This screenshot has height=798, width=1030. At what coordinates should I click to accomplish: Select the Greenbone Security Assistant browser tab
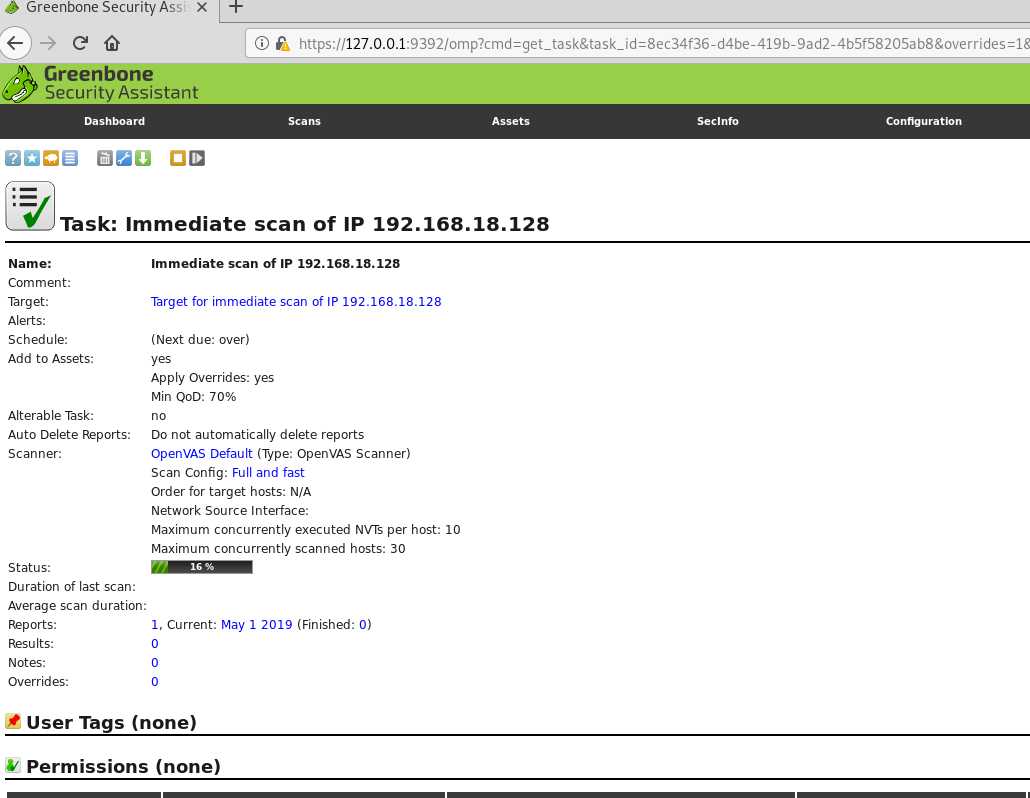(x=108, y=8)
